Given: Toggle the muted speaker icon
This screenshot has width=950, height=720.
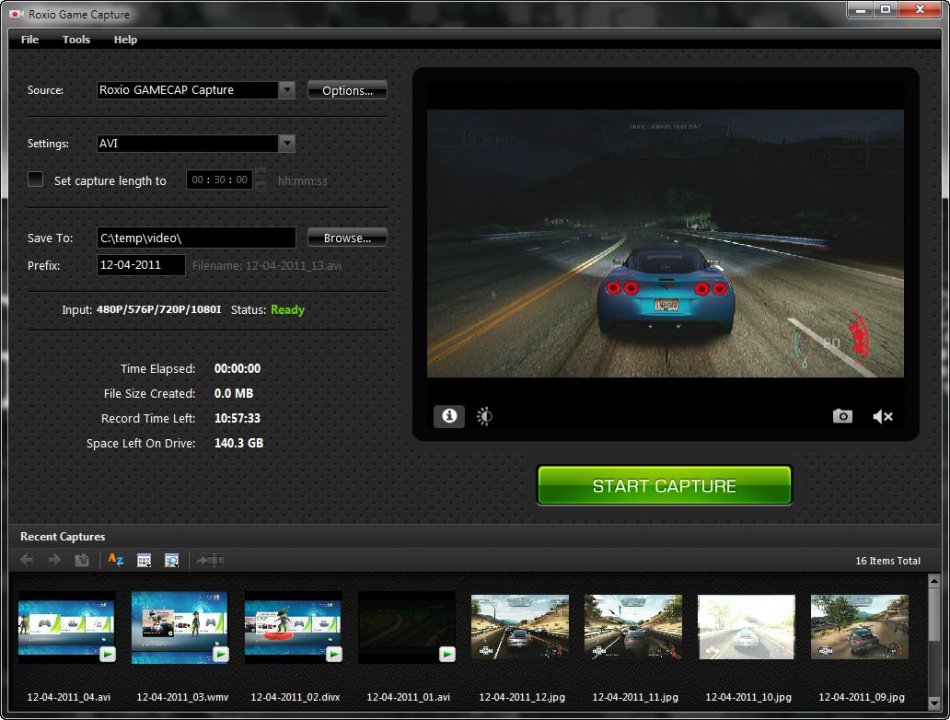Looking at the screenshot, I should tap(882, 416).
